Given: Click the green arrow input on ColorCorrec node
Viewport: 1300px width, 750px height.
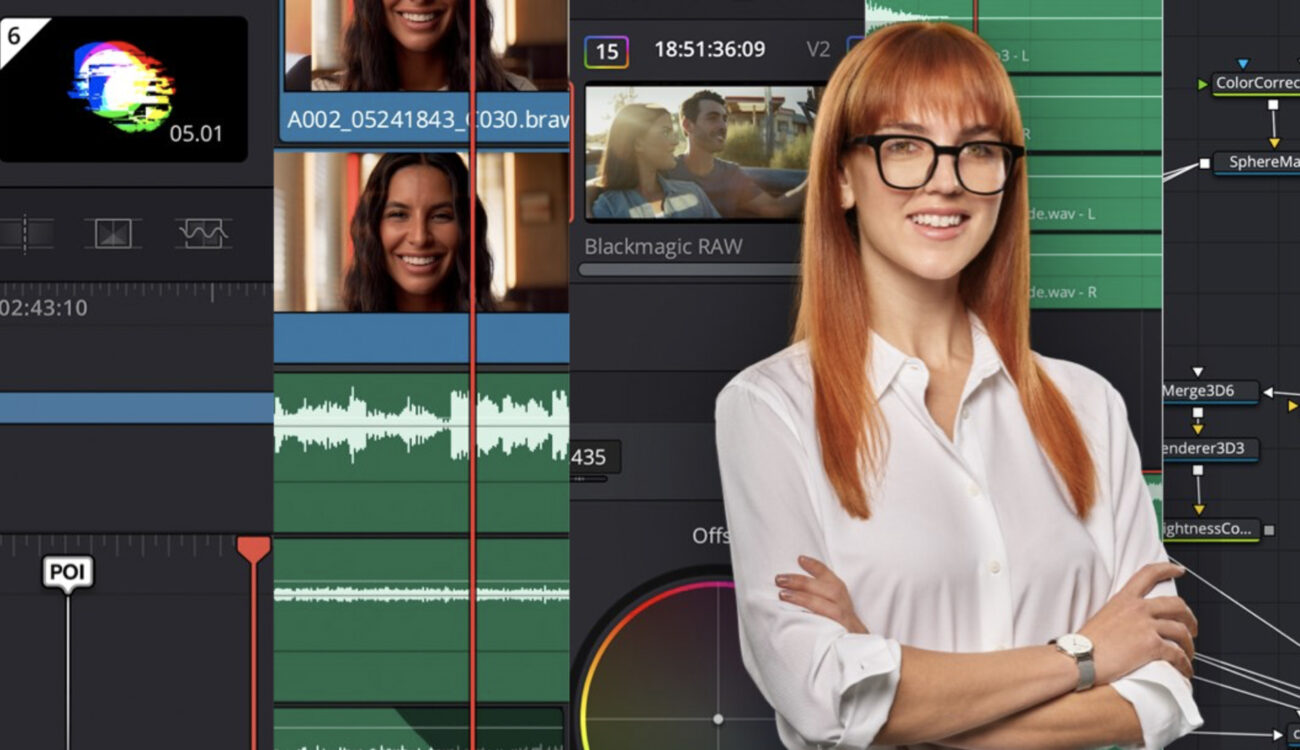Looking at the screenshot, I should coord(1203,85).
